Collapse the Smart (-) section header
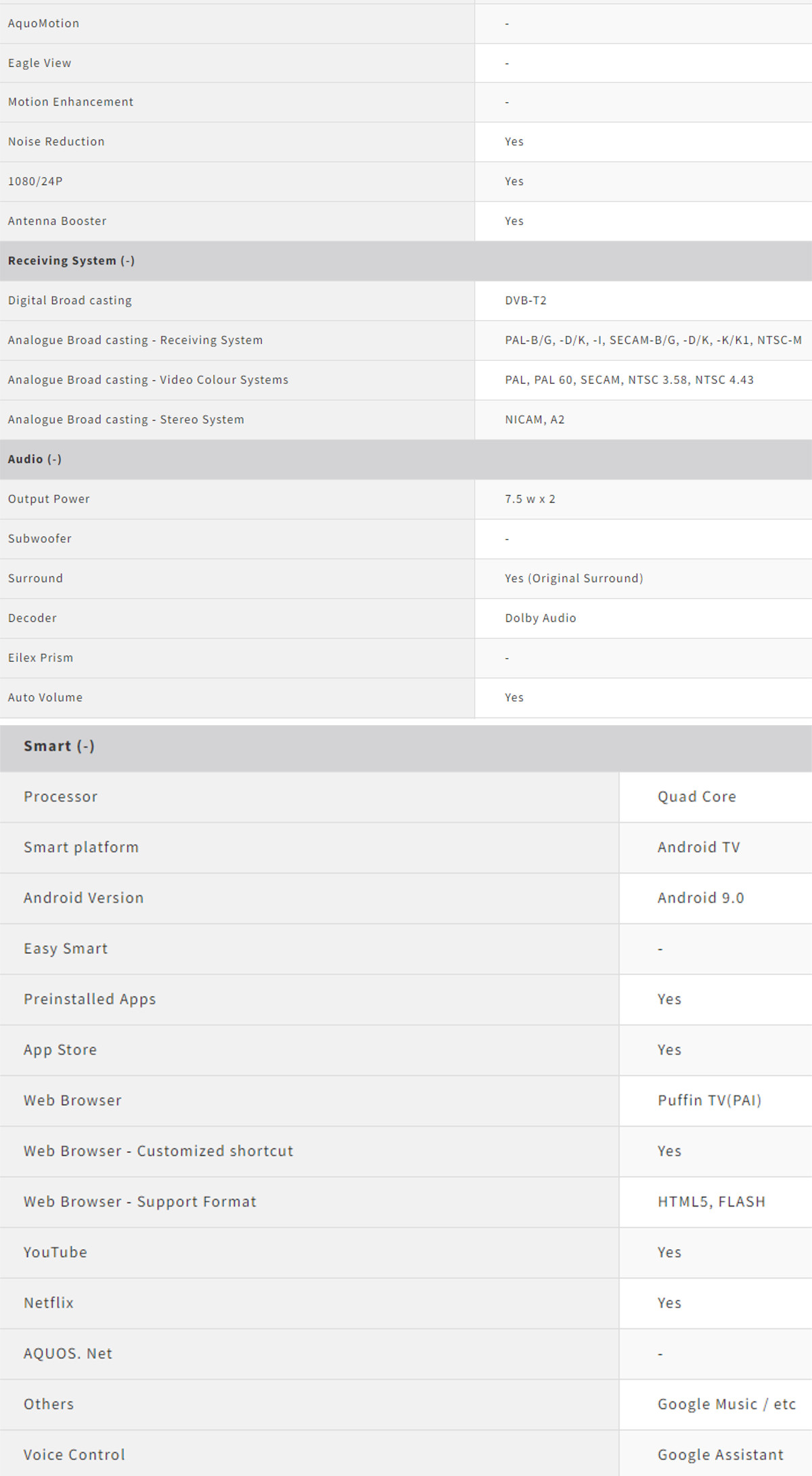Viewport: 812px width, 1476px height. coord(59,746)
